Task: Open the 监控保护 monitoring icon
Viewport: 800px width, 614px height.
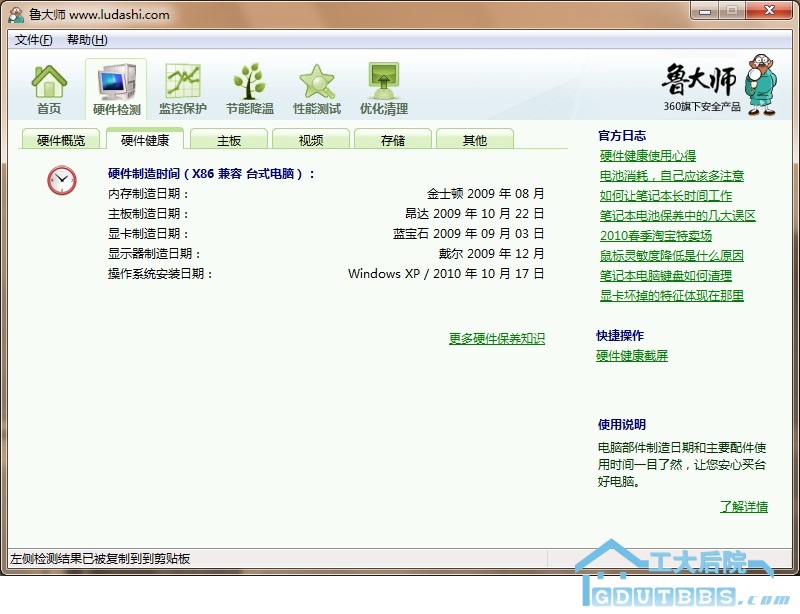Action: [x=183, y=88]
